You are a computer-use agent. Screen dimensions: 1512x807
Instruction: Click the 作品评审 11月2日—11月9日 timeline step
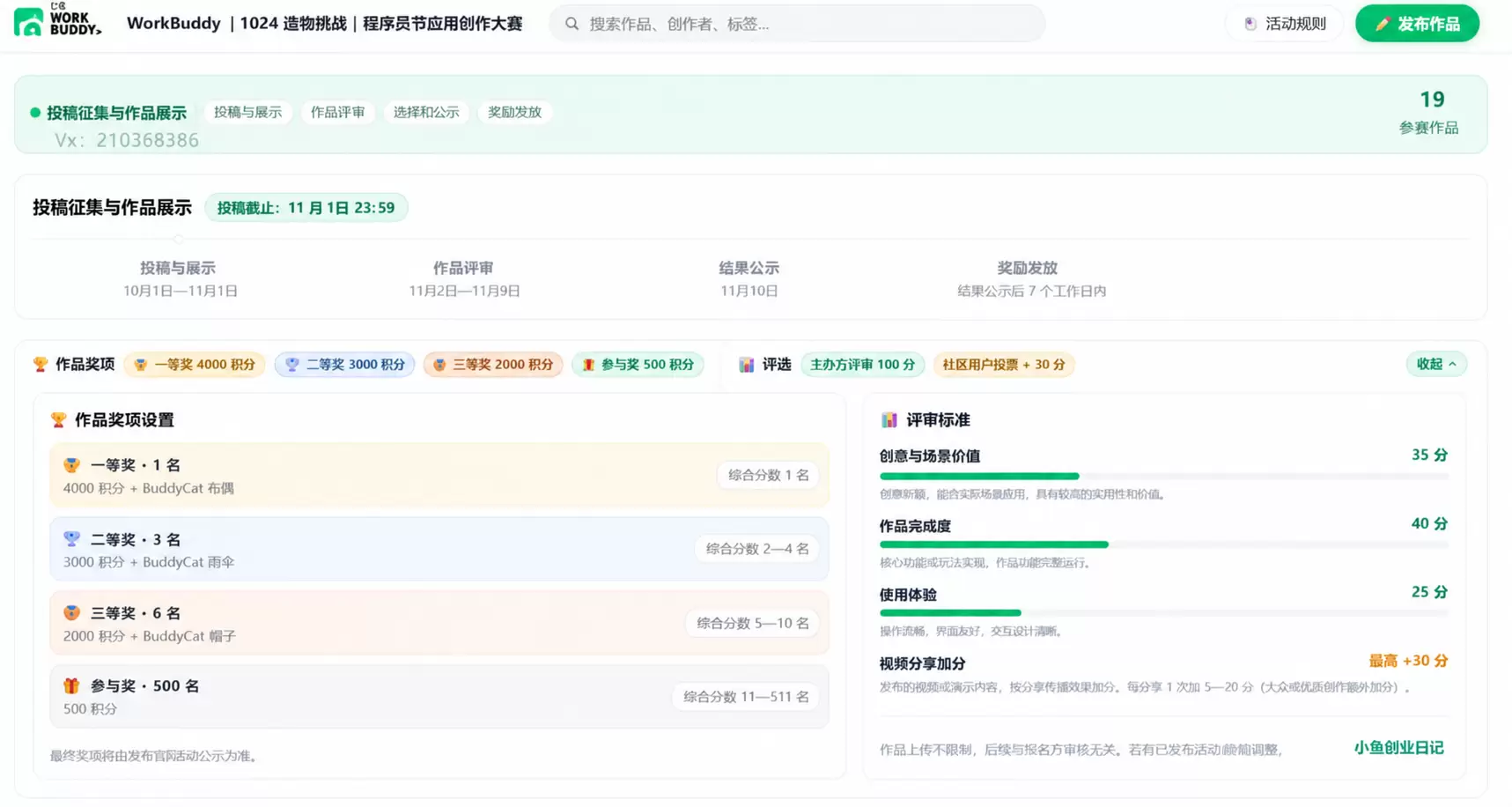coord(464,278)
